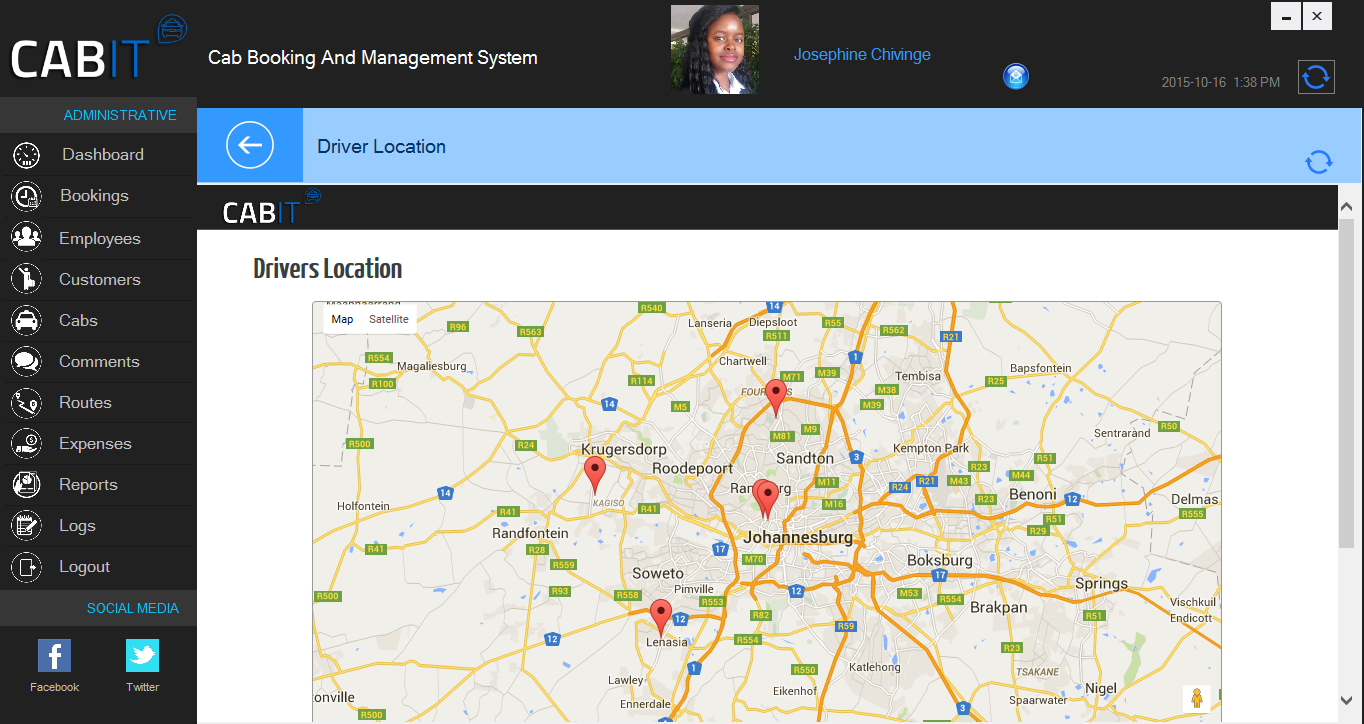
Task: Click the Josephine Chivinge user name link
Action: point(862,54)
